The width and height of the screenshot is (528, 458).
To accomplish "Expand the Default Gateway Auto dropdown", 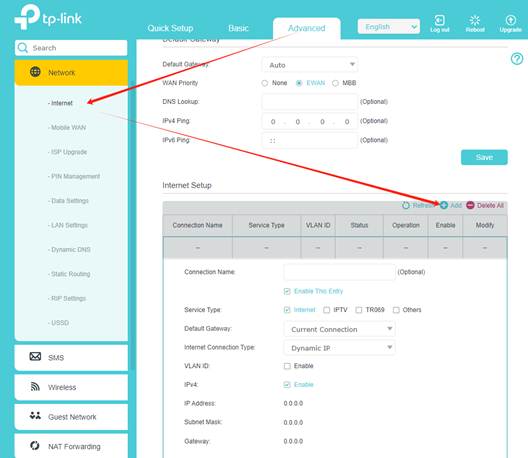I will [309, 65].
